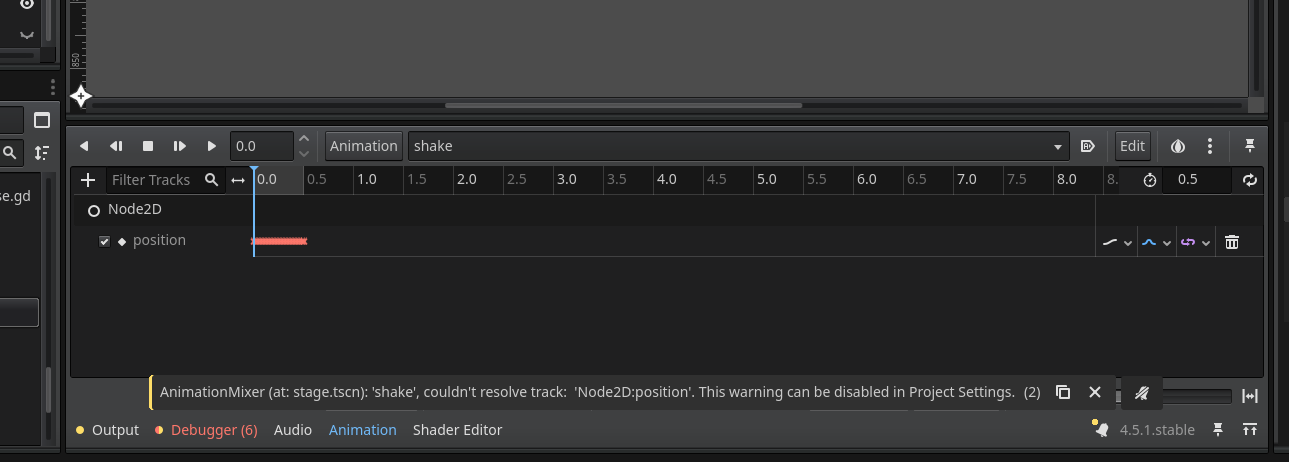Toggle animation looping icon
Viewport: 1289px width, 462px height.
[x=1249, y=180]
